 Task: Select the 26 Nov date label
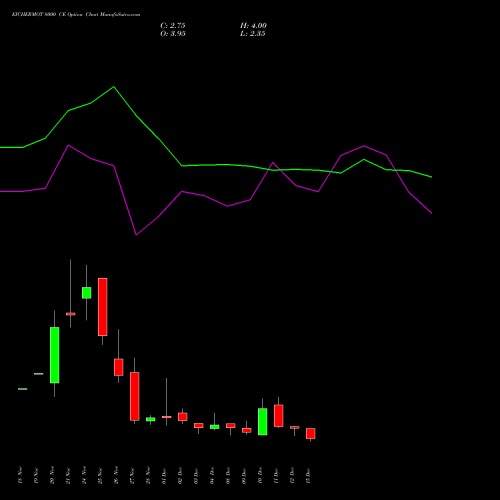coord(116,475)
